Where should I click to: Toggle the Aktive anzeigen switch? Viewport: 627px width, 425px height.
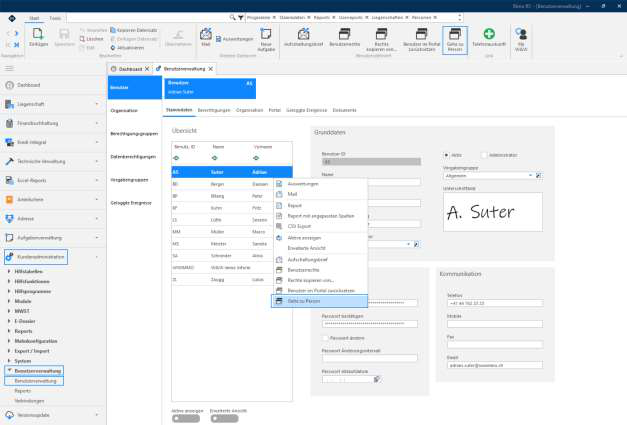(186, 419)
